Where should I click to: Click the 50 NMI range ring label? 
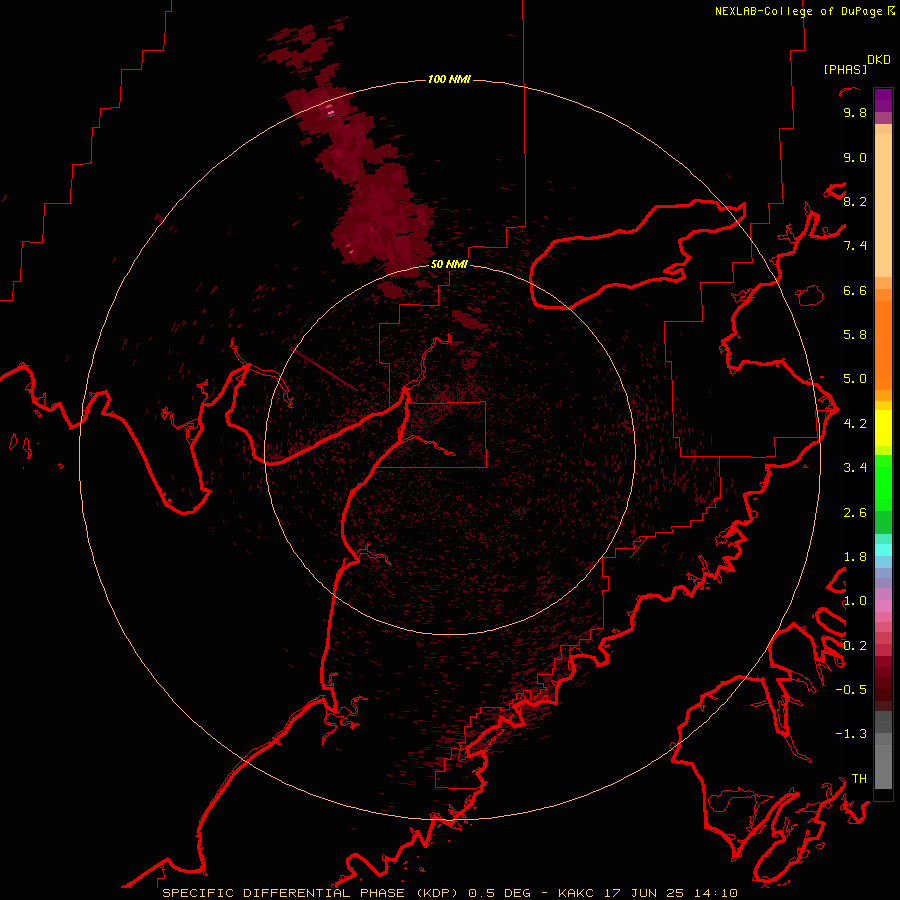[x=449, y=264]
